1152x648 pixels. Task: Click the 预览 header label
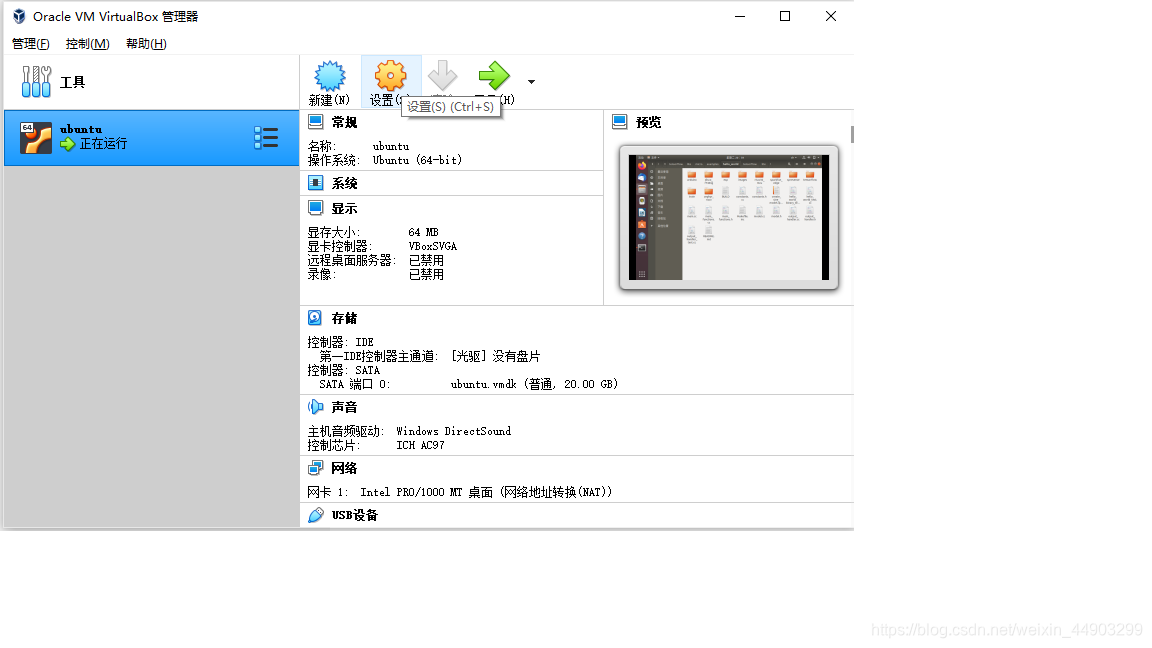click(648, 123)
